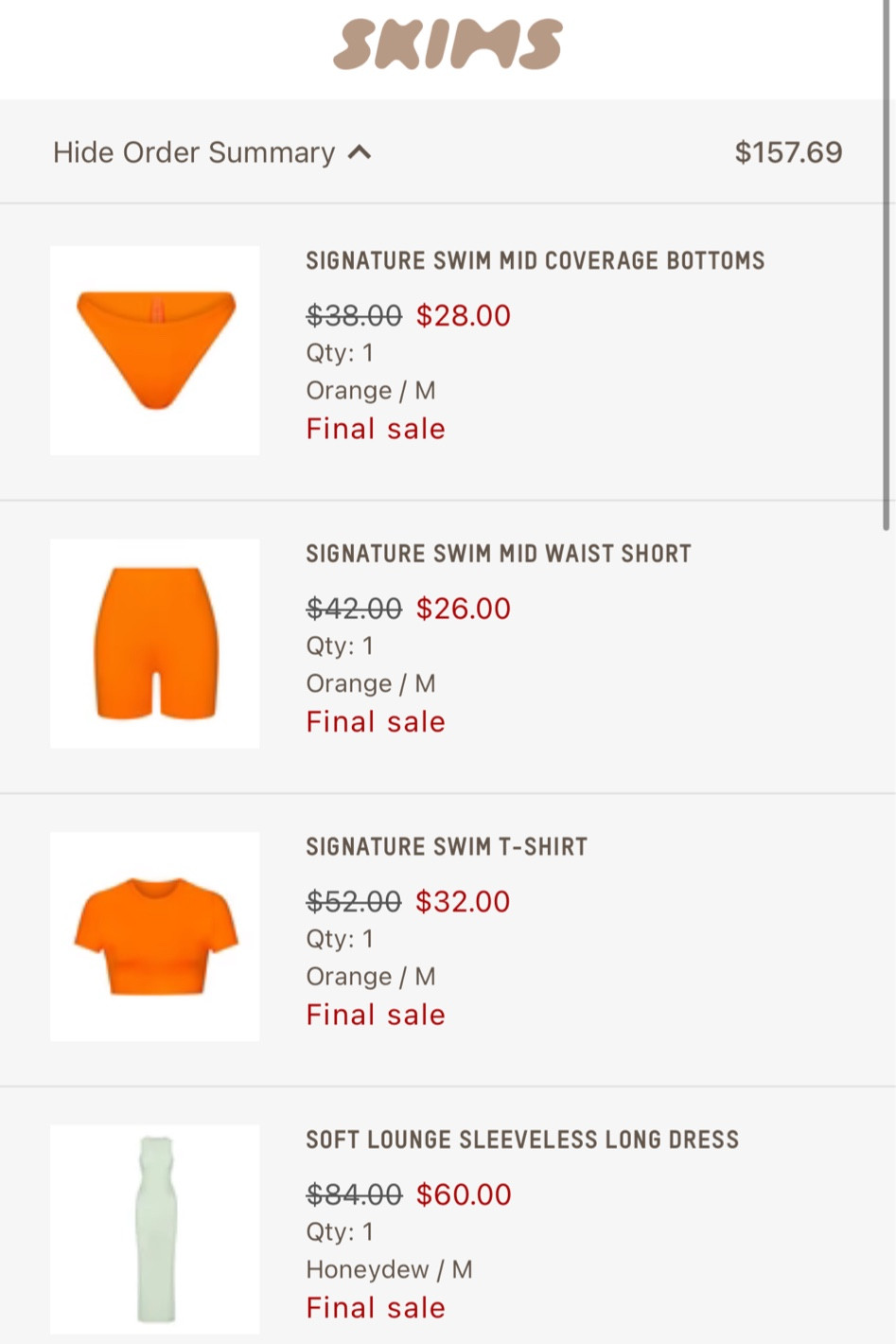Click Final sale under the swim shorts
The image size is (896, 1344).
pyautogui.click(x=375, y=721)
